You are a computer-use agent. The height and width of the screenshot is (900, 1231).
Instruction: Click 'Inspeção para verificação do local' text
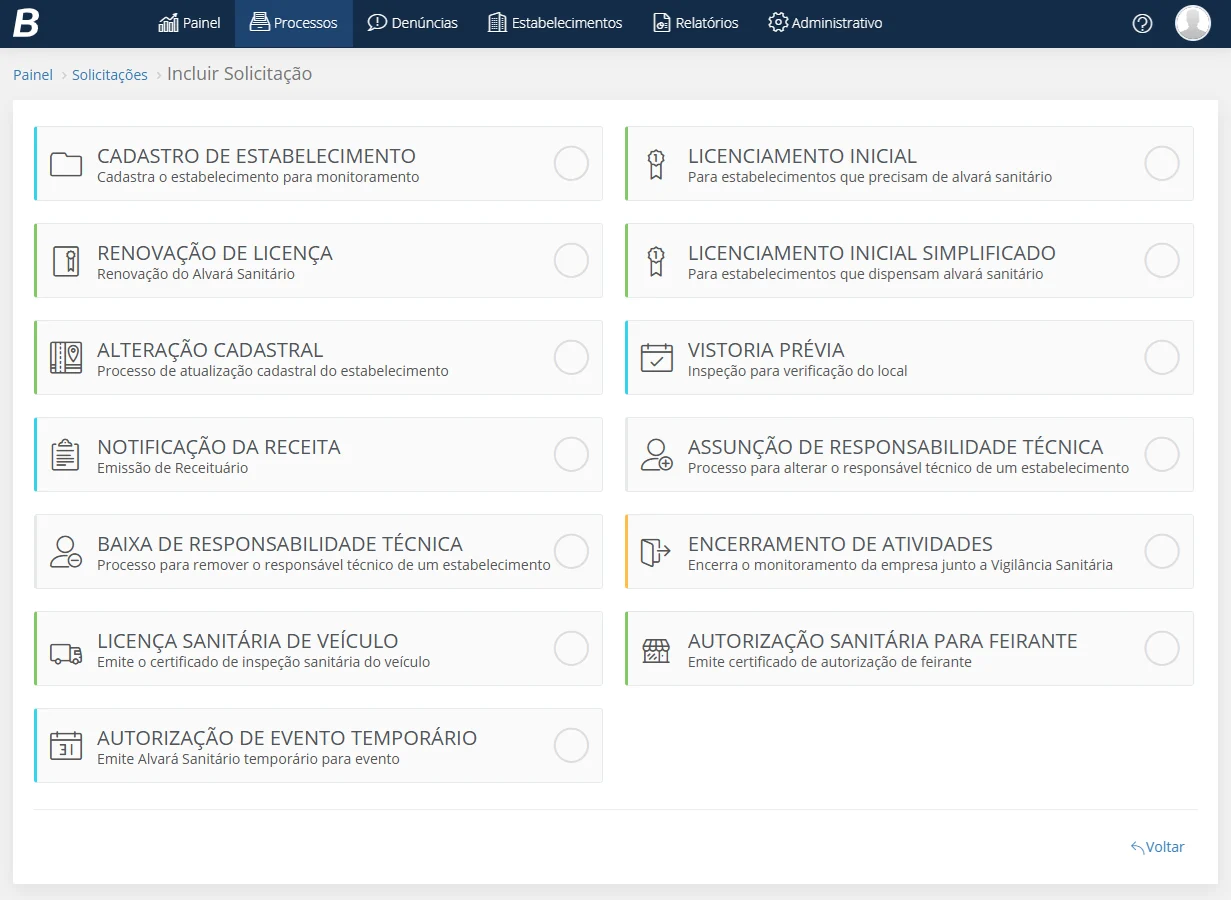[x=798, y=371]
